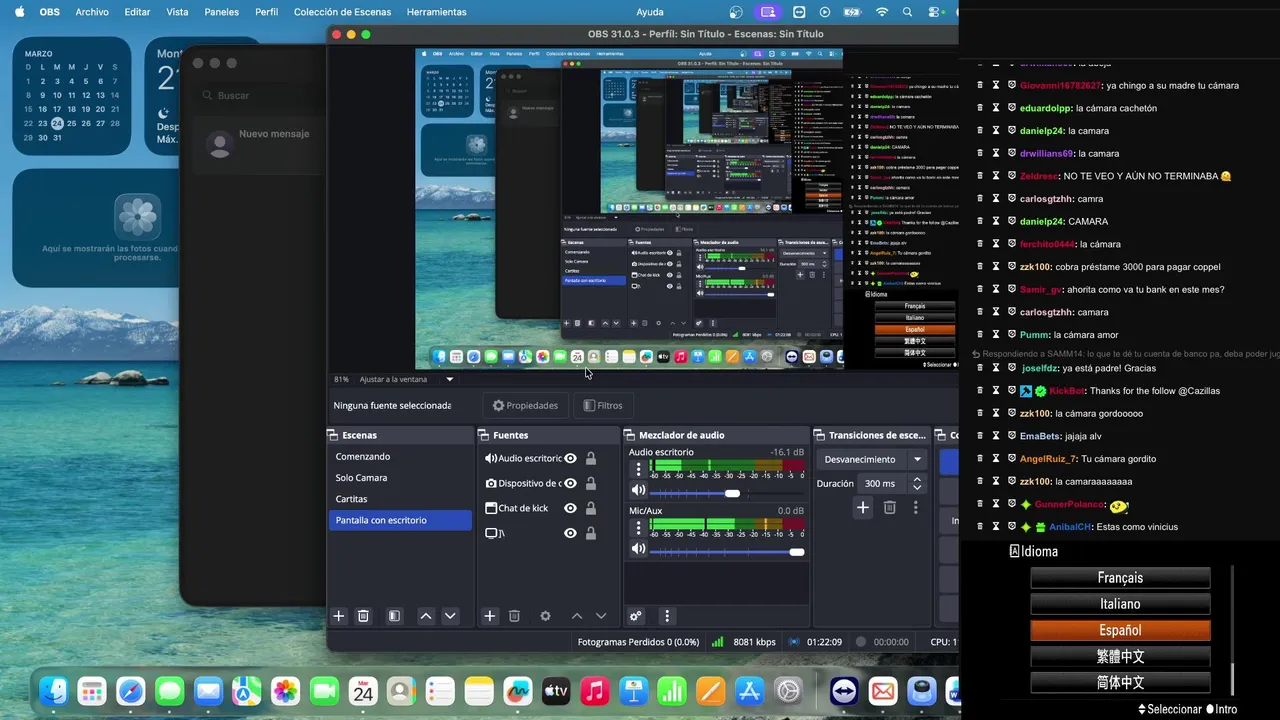Lock the Audio escritorio source
The height and width of the screenshot is (720, 1280).
point(591,458)
